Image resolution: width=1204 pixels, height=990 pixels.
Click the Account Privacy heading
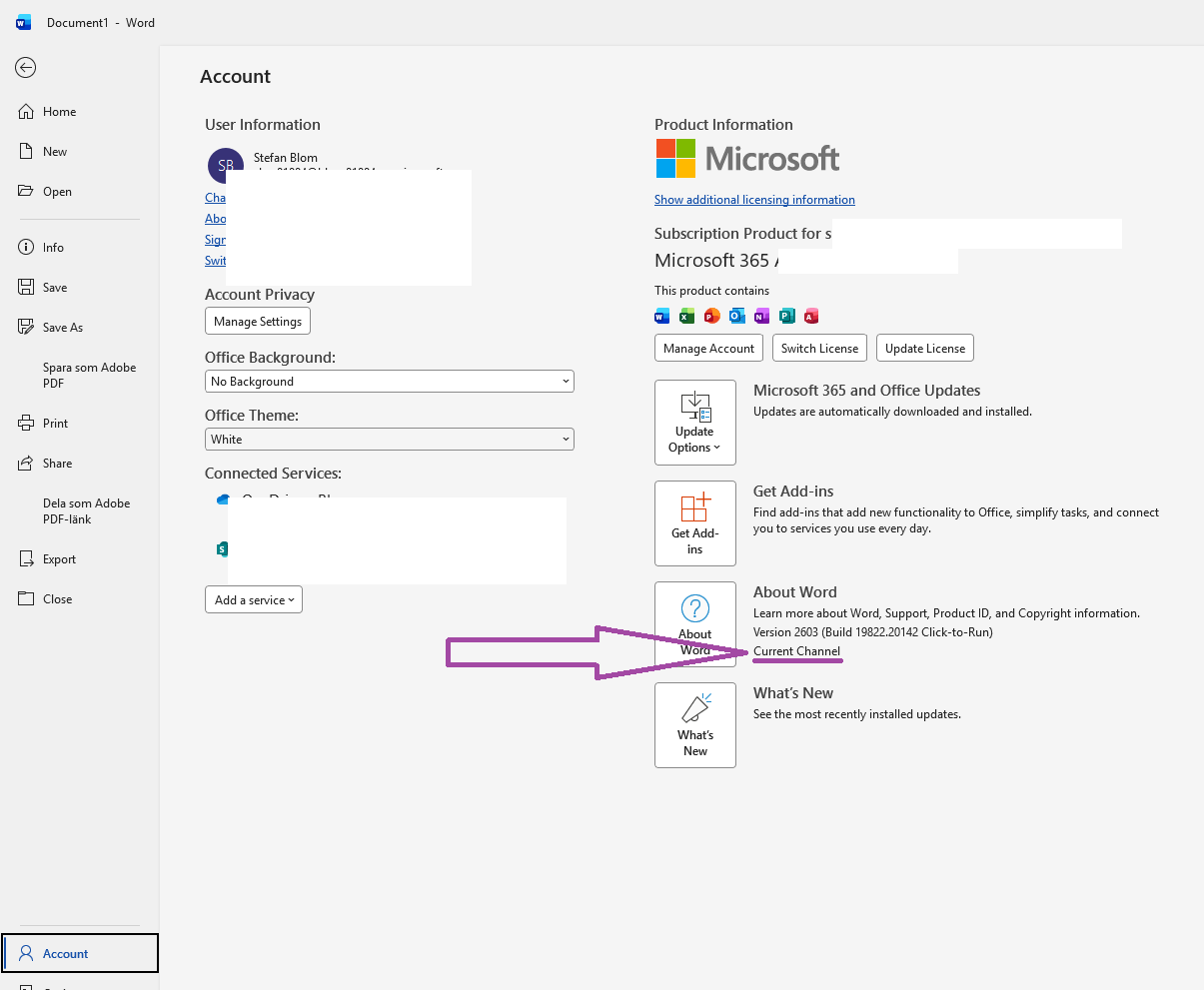[260, 295]
